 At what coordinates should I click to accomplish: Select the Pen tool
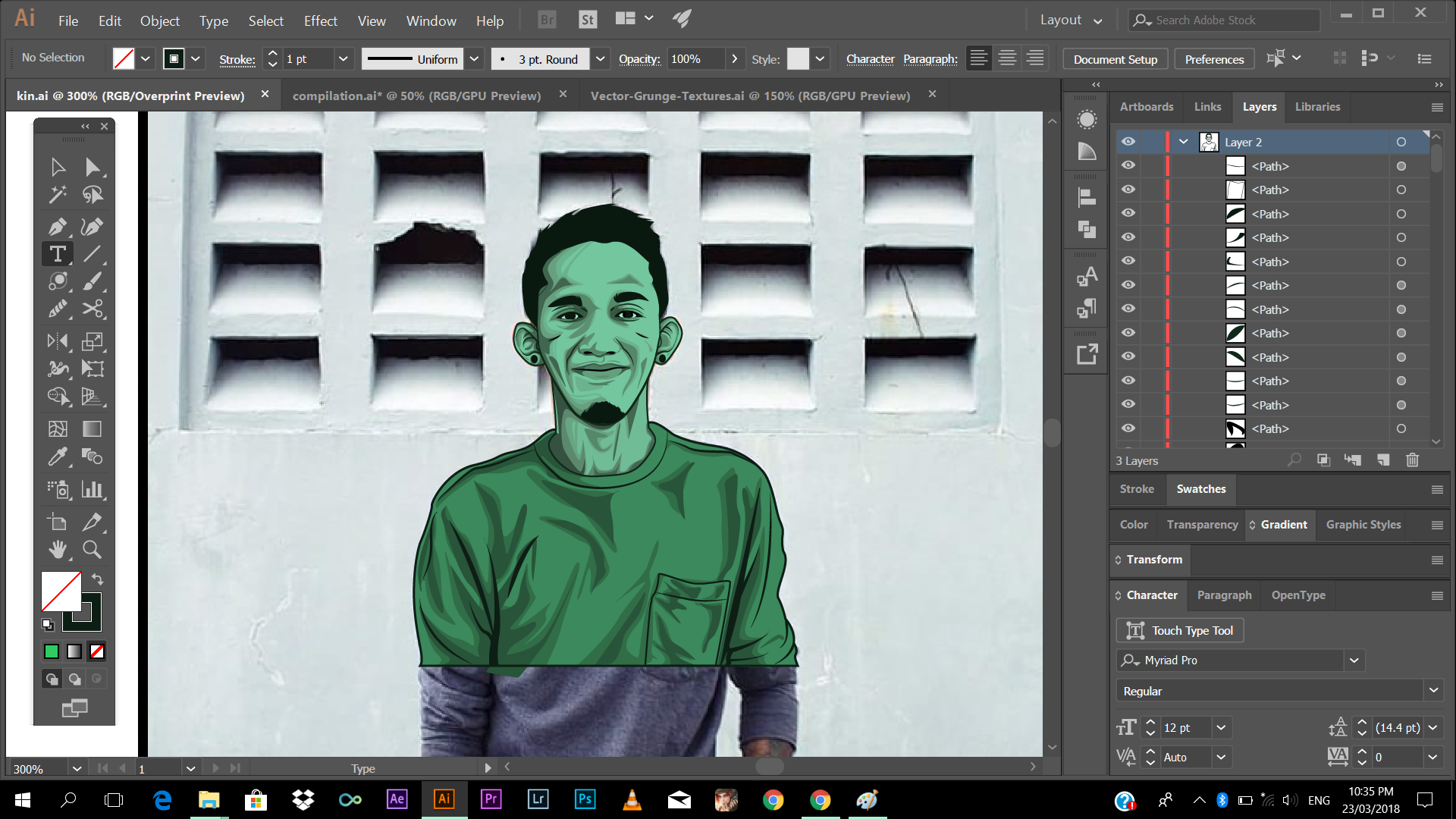pyautogui.click(x=57, y=227)
